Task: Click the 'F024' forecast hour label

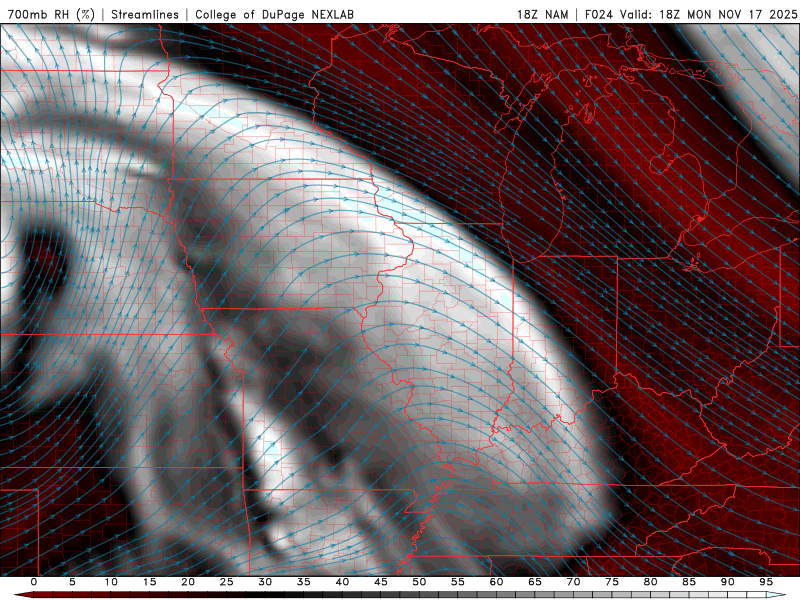Action: tap(599, 14)
